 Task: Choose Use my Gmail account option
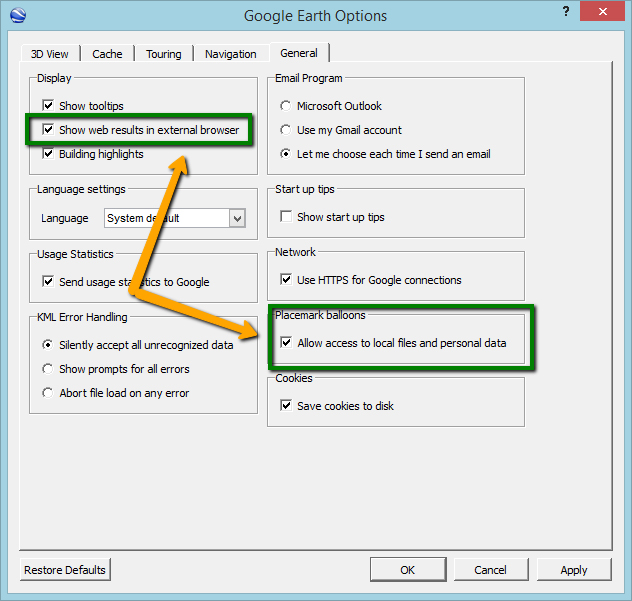pos(286,130)
